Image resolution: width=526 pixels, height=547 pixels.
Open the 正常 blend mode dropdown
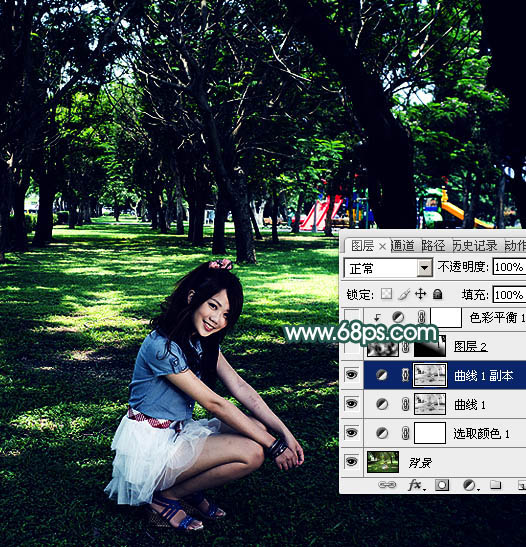[x=388, y=268]
